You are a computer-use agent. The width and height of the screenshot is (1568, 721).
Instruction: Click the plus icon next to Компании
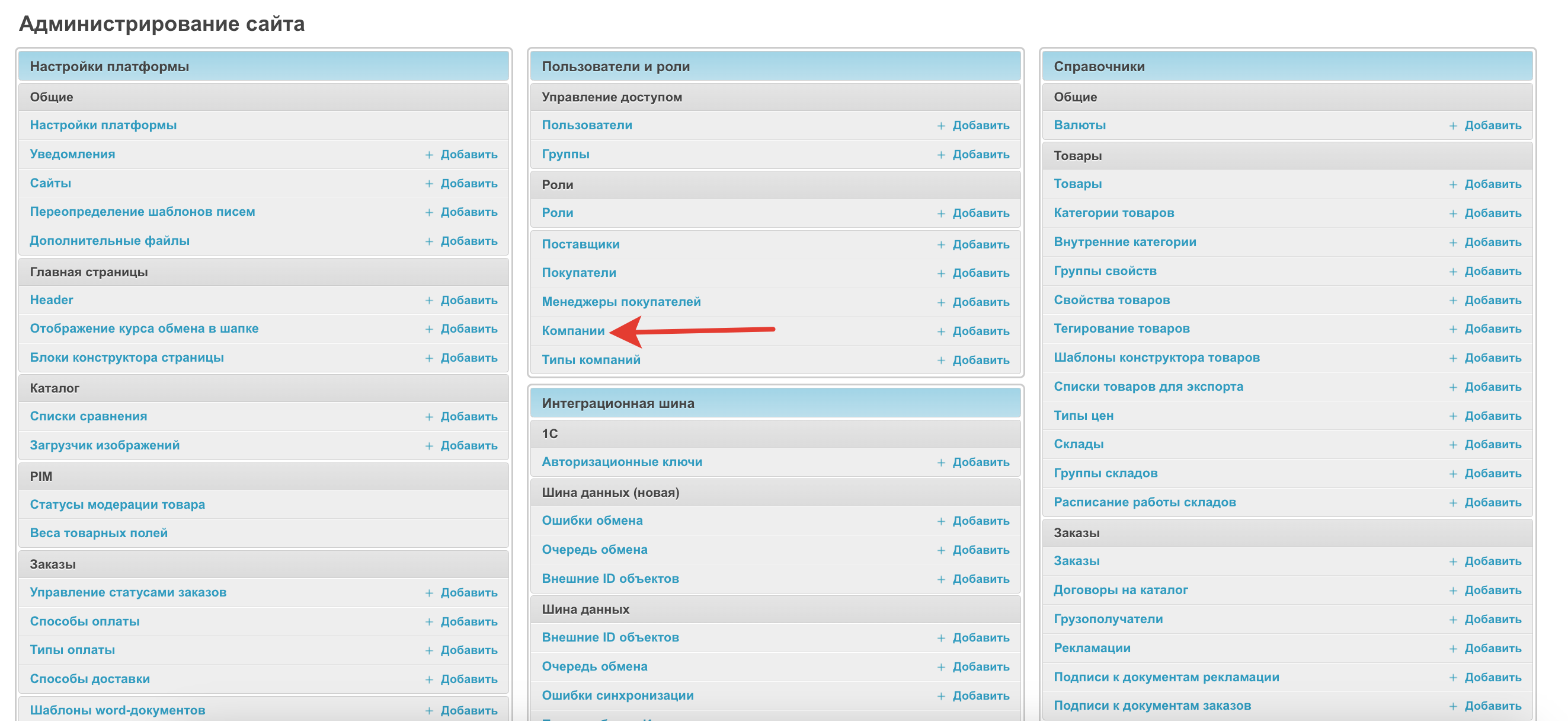click(941, 332)
